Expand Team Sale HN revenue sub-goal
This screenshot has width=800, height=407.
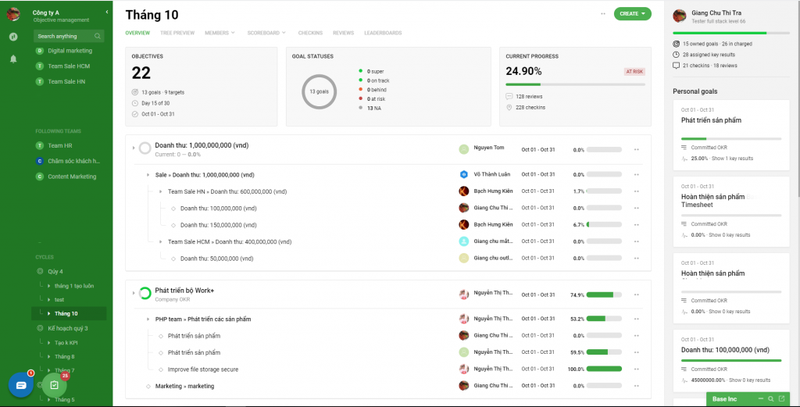(160, 192)
